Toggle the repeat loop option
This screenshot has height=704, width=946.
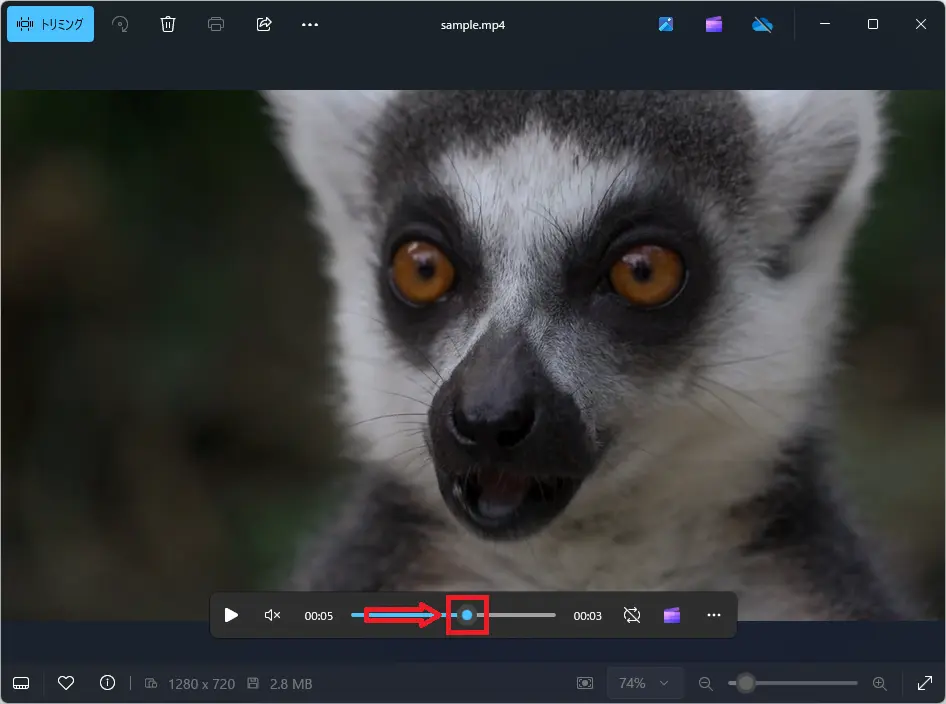coord(632,615)
